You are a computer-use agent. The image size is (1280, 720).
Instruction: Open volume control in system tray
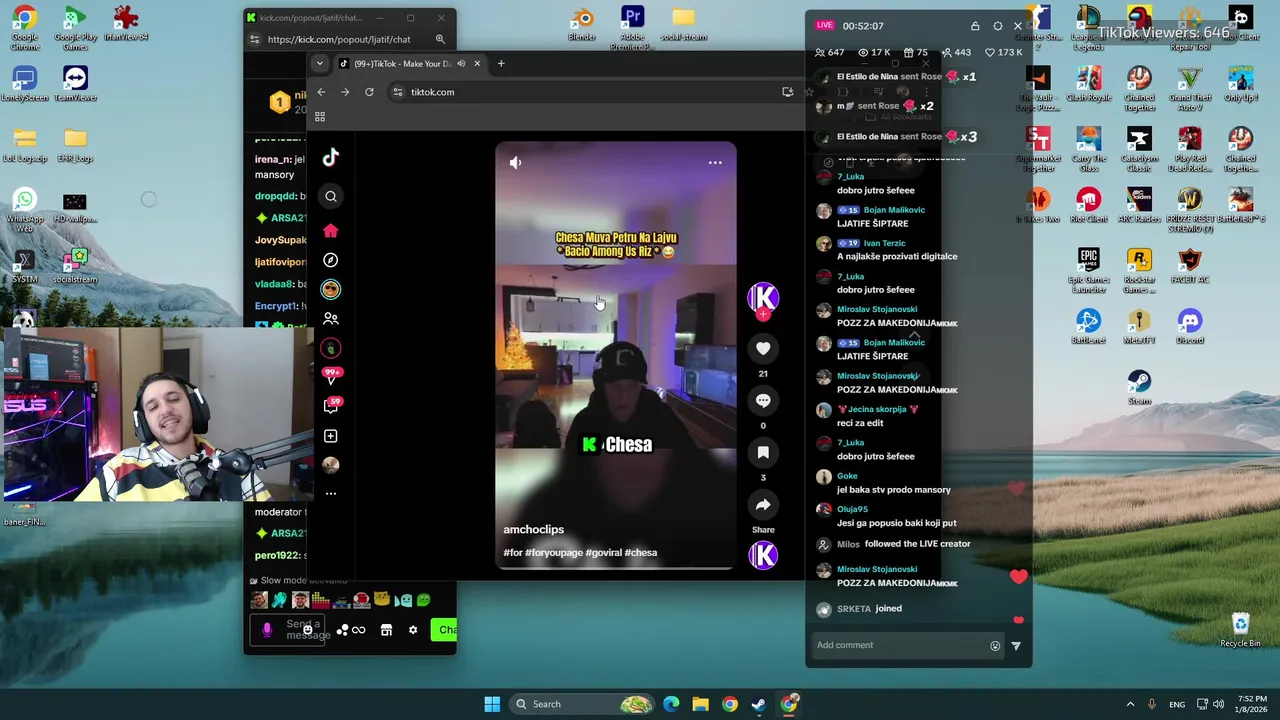(x=1220, y=704)
